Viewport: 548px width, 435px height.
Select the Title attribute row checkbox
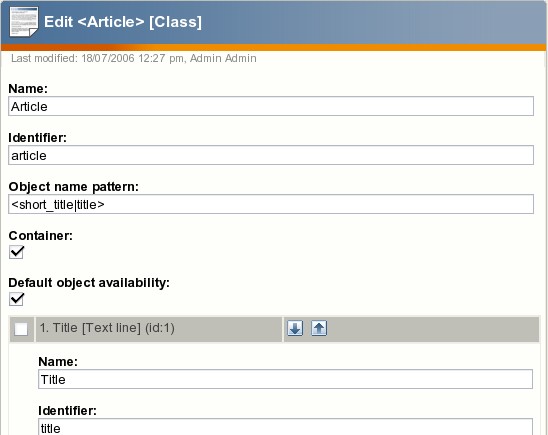pos(21,329)
